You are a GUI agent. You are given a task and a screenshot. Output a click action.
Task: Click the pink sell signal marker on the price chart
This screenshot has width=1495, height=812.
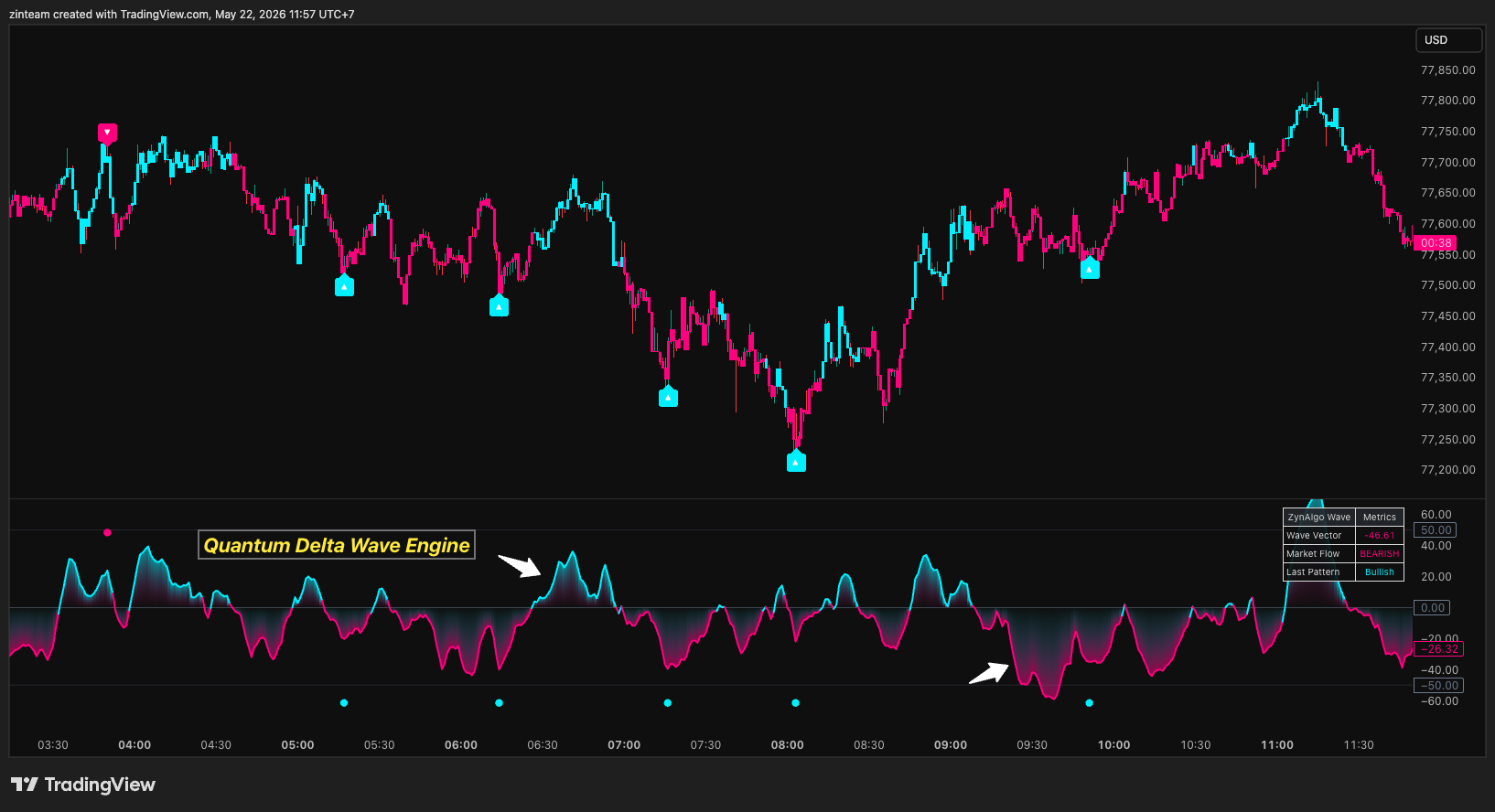pos(107,134)
